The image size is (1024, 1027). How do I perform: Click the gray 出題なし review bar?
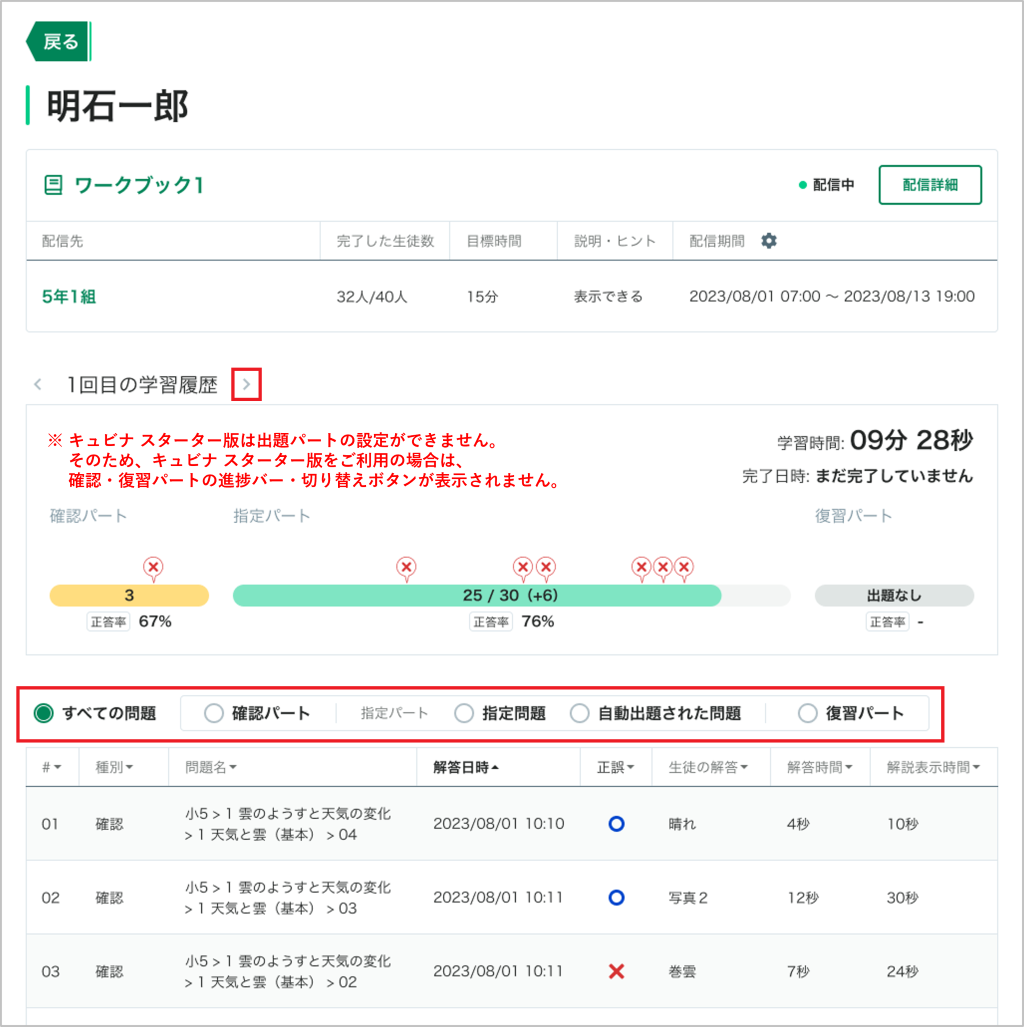coord(894,595)
